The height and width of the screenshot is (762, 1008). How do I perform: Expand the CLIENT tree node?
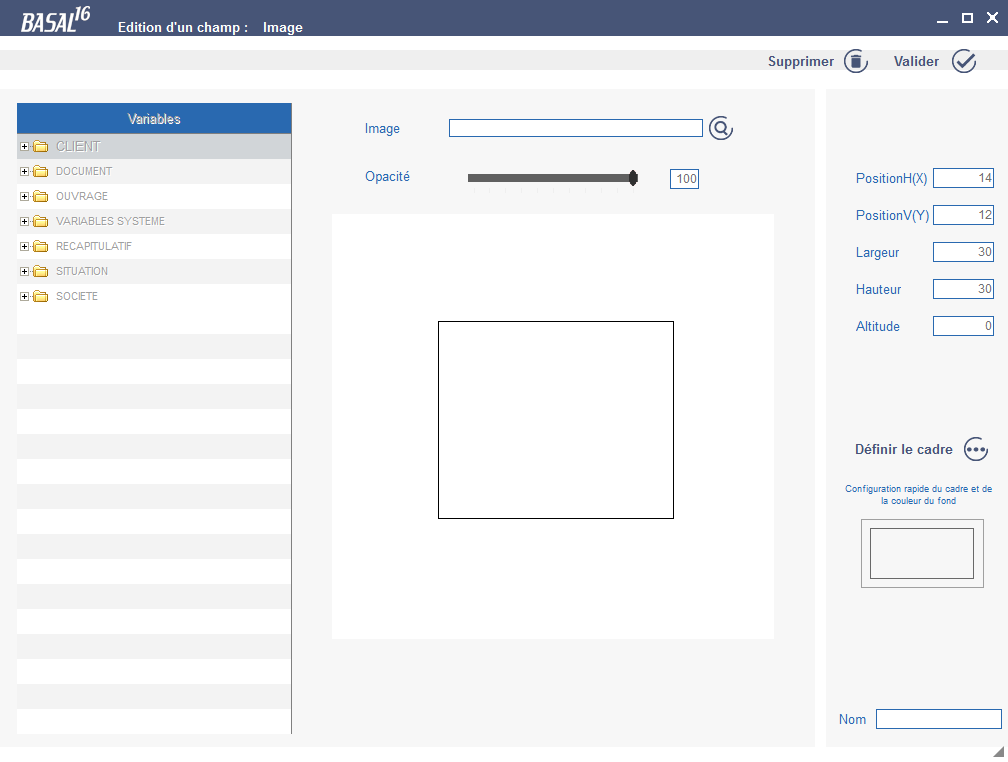click(x=24, y=147)
